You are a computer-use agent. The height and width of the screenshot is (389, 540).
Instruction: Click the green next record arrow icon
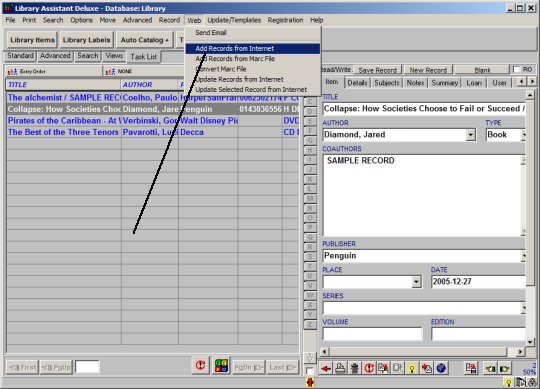click(504, 369)
